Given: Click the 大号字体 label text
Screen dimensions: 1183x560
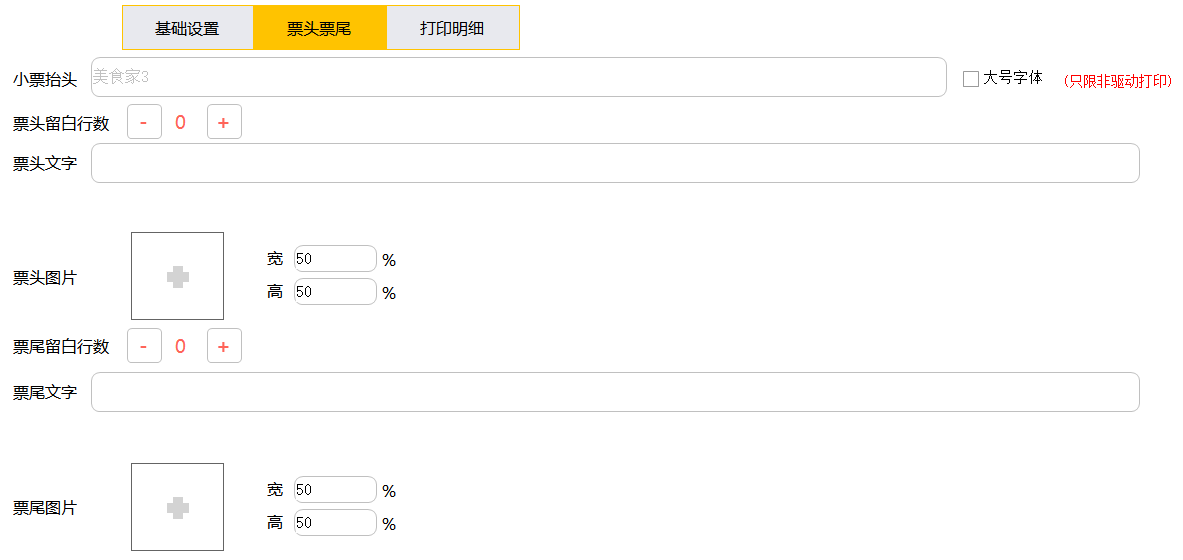Looking at the screenshot, I should click(x=1013, y=78).
